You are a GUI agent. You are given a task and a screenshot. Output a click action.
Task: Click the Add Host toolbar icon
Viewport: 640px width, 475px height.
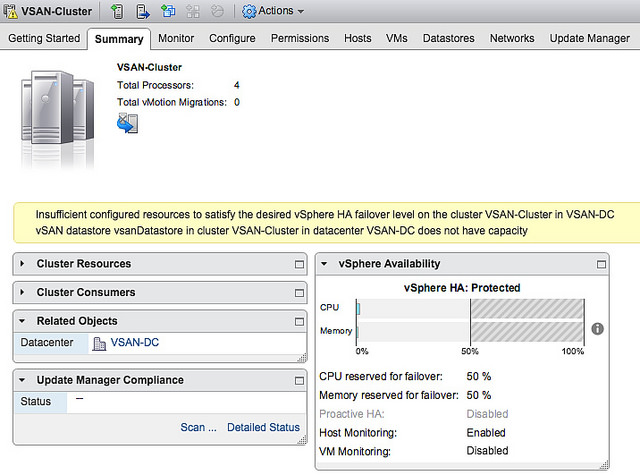(x=117, y=11)
